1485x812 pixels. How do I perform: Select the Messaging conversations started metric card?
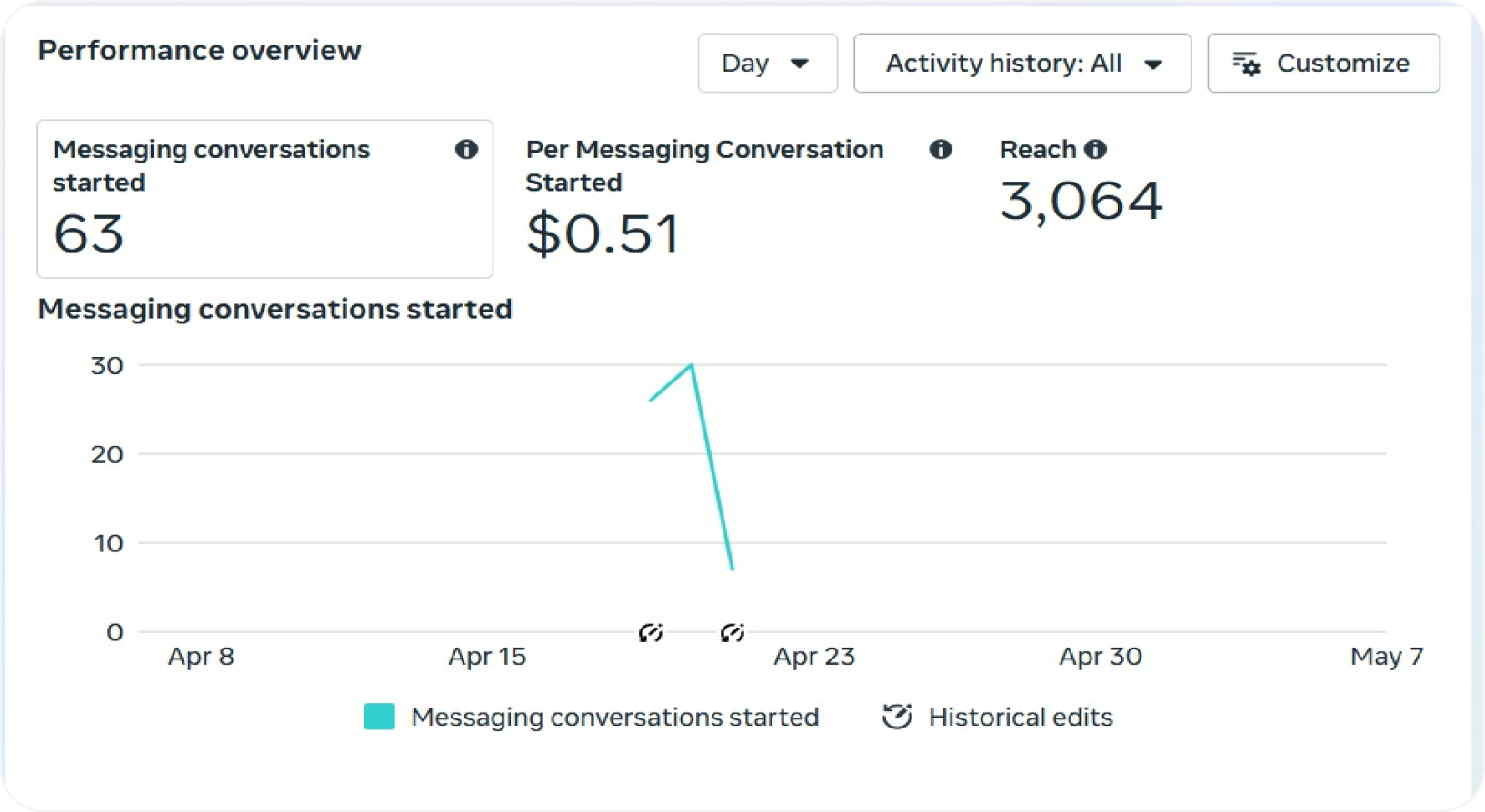pos(265,199)
